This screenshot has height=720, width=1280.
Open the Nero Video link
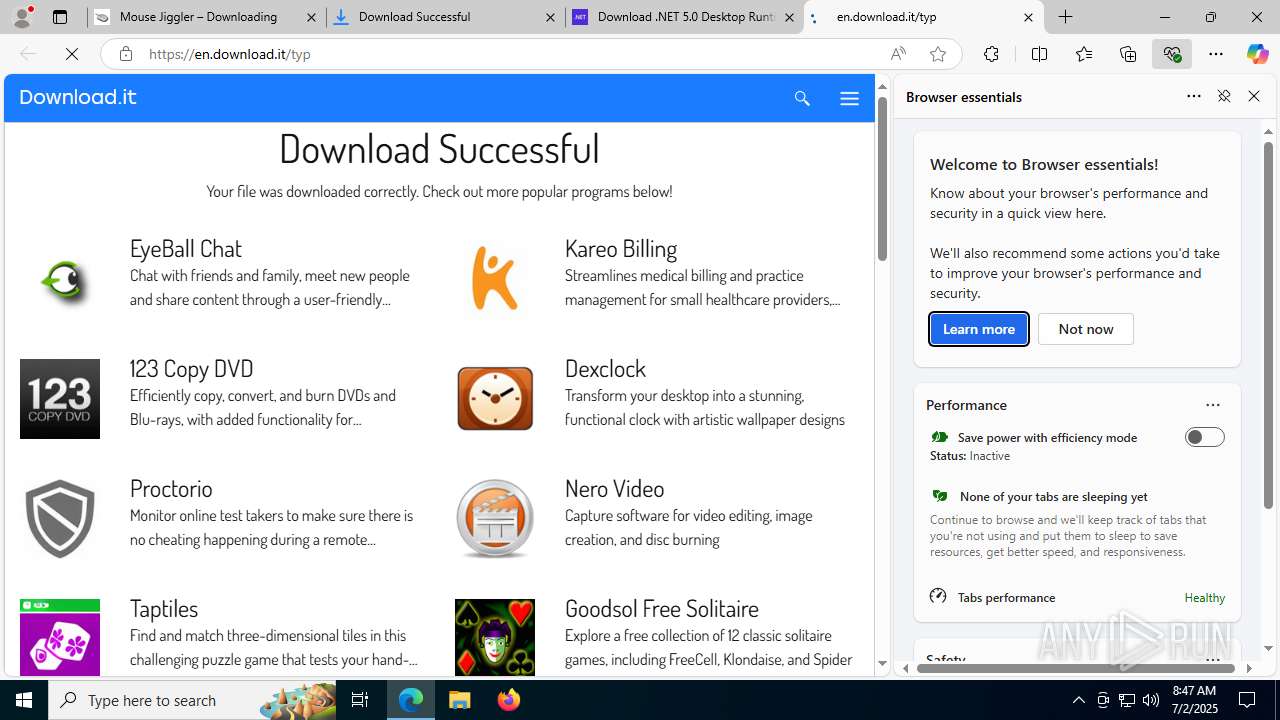[615, 488]
